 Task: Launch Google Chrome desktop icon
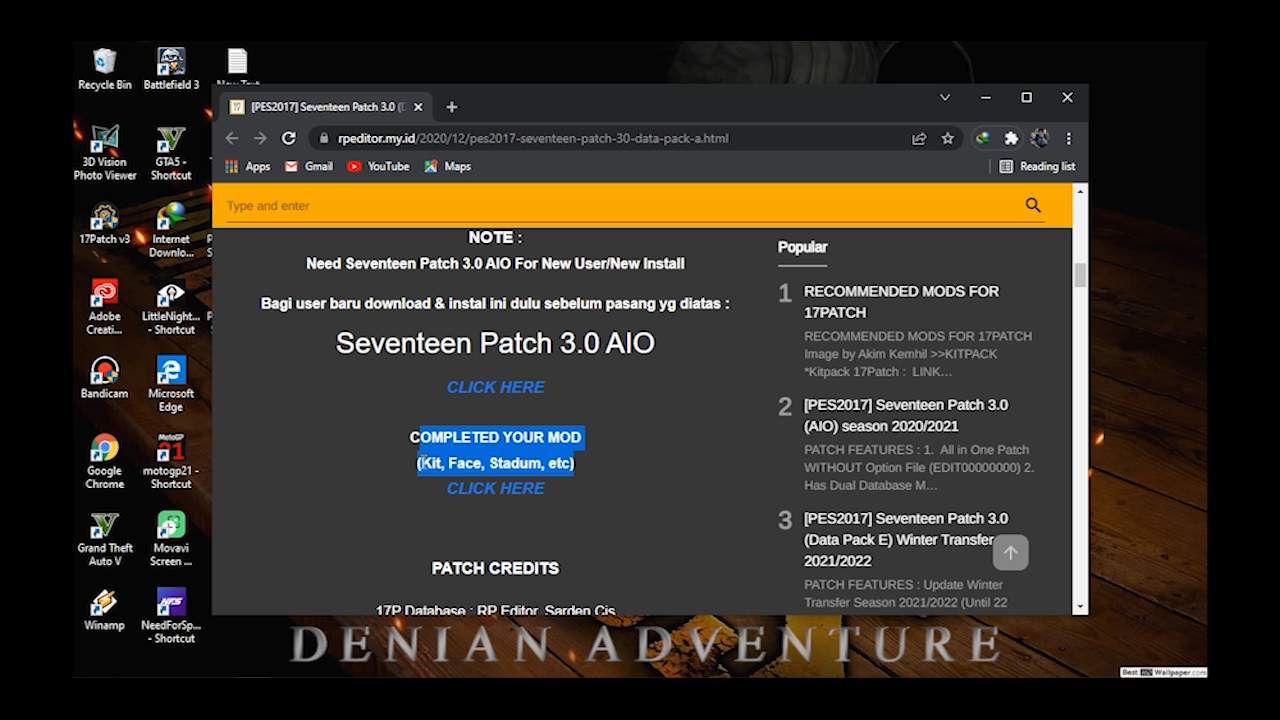click(x=104, y=461)
